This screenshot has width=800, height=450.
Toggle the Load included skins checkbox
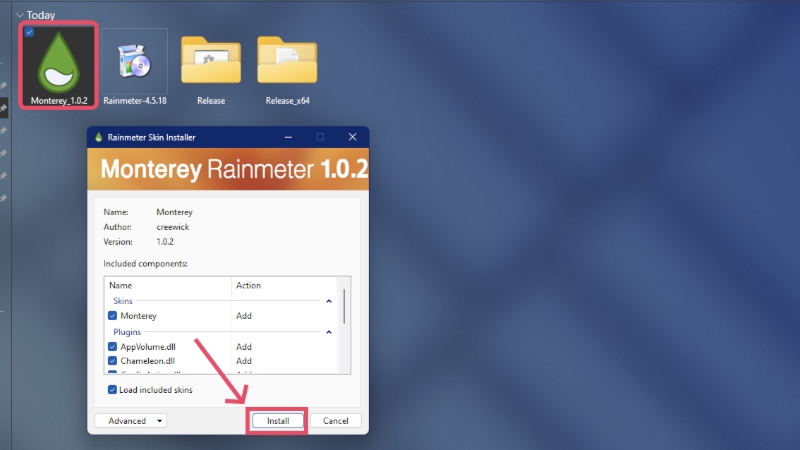click(x=112, y=390)
